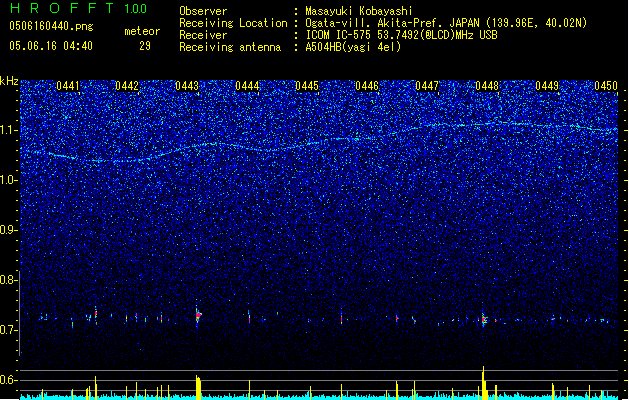Viewport: 629px width, 400px height.
Task: Click the Receiving Location label
Action: point(233,23)
